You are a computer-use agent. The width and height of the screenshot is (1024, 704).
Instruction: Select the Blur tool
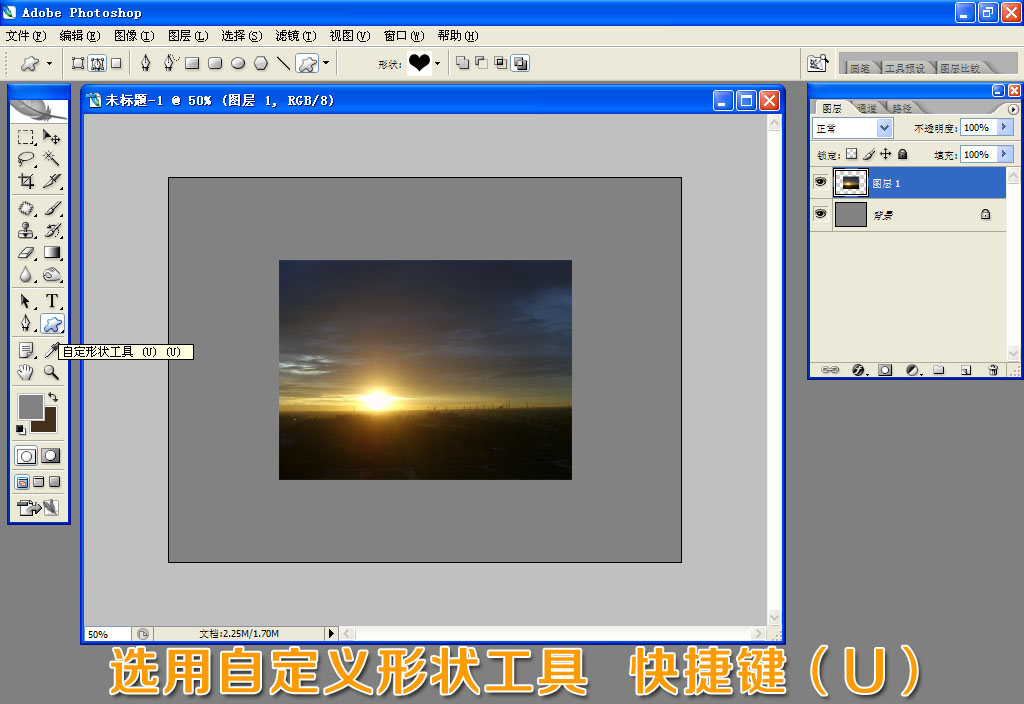[x=26, y=275]
